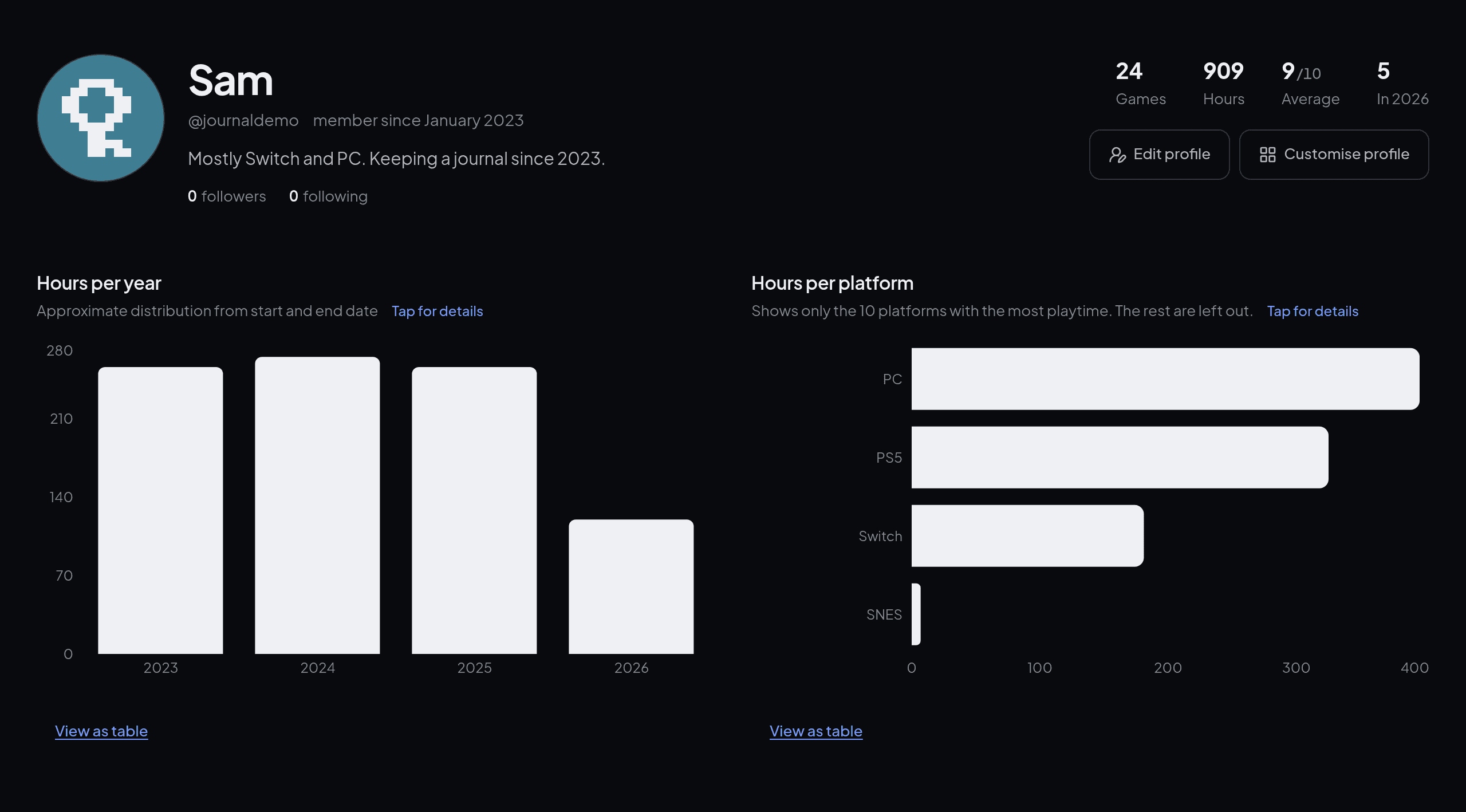Click the @journaldemo username
The height and width of the screenshot is (812, 1466).
[243, 120]
